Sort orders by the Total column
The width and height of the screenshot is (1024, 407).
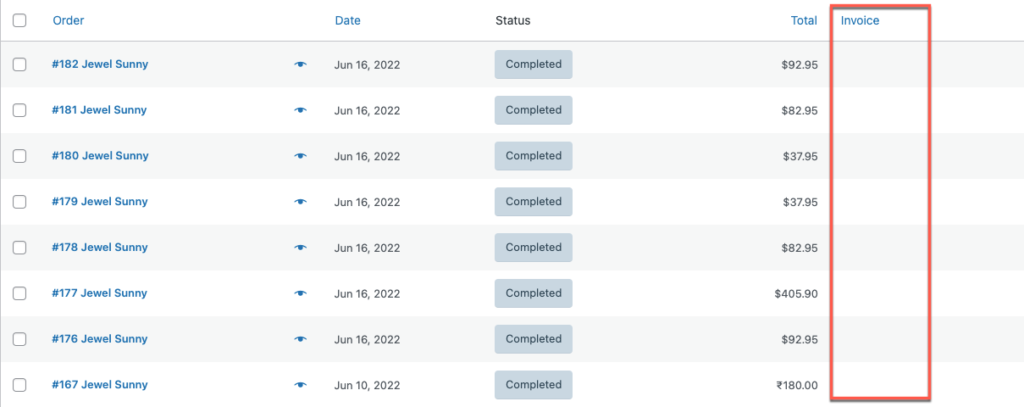coord(803,20)
